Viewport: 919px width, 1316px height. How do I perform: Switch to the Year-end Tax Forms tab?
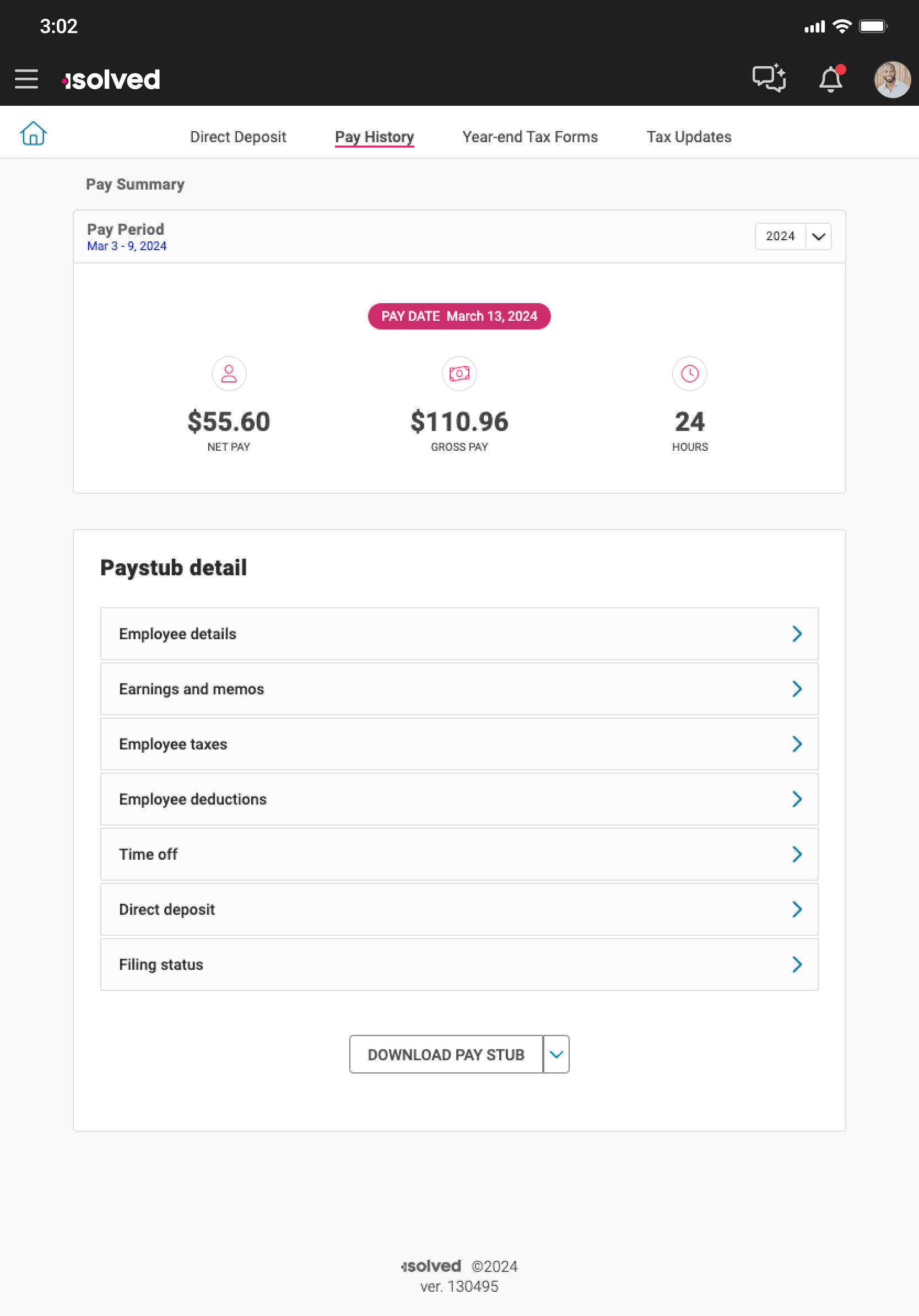530,137
